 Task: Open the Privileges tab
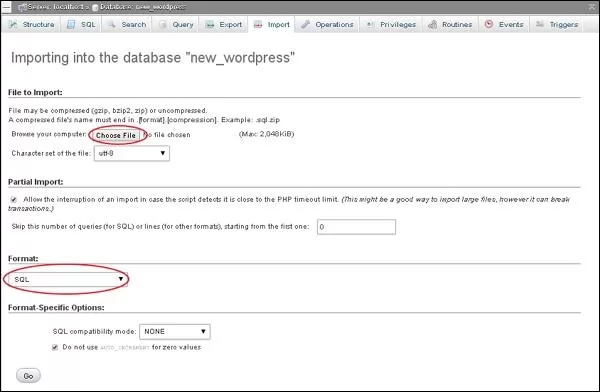click(x=391, y=24)
